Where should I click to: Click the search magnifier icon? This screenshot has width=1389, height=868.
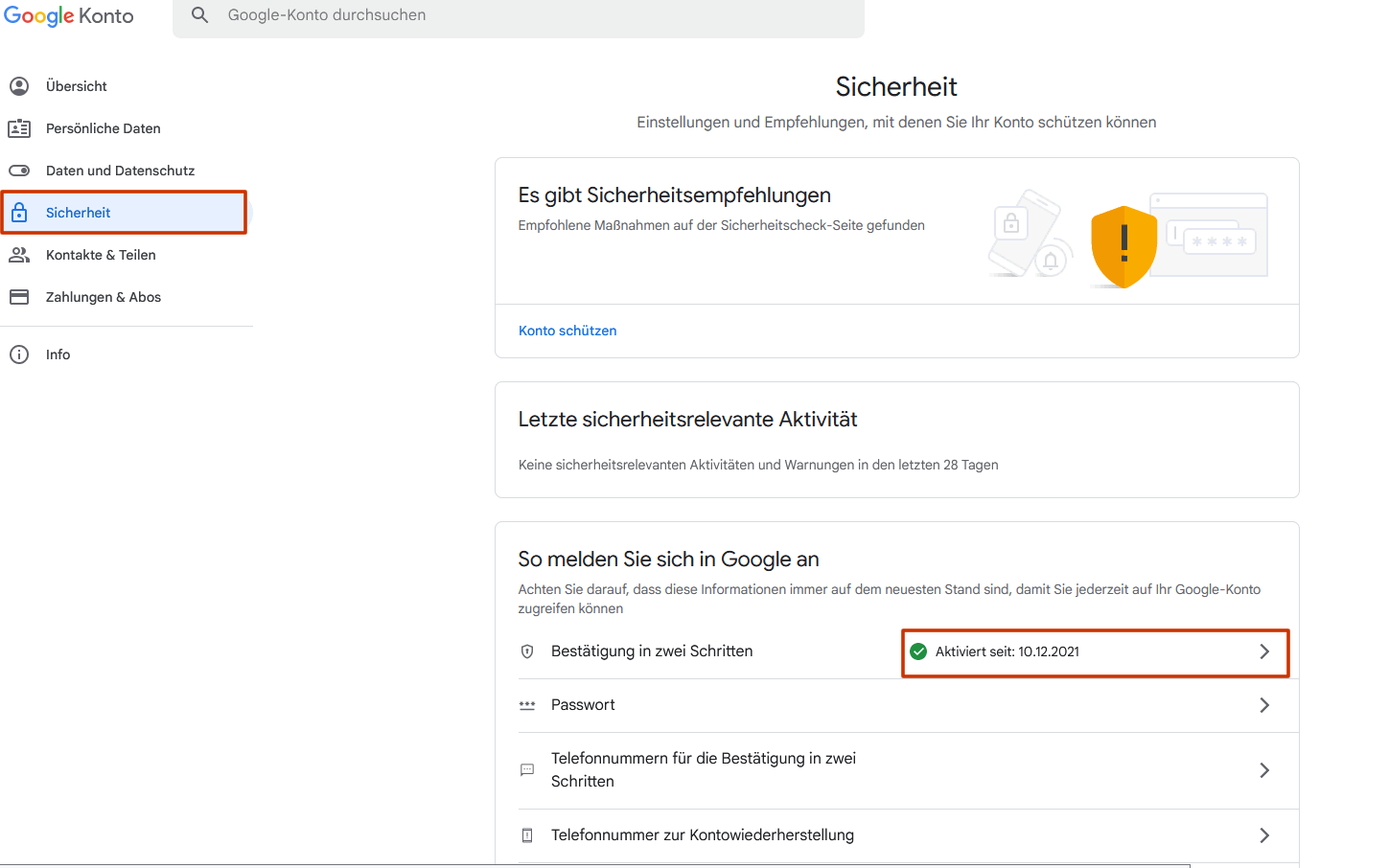click(x=199, y=15)
